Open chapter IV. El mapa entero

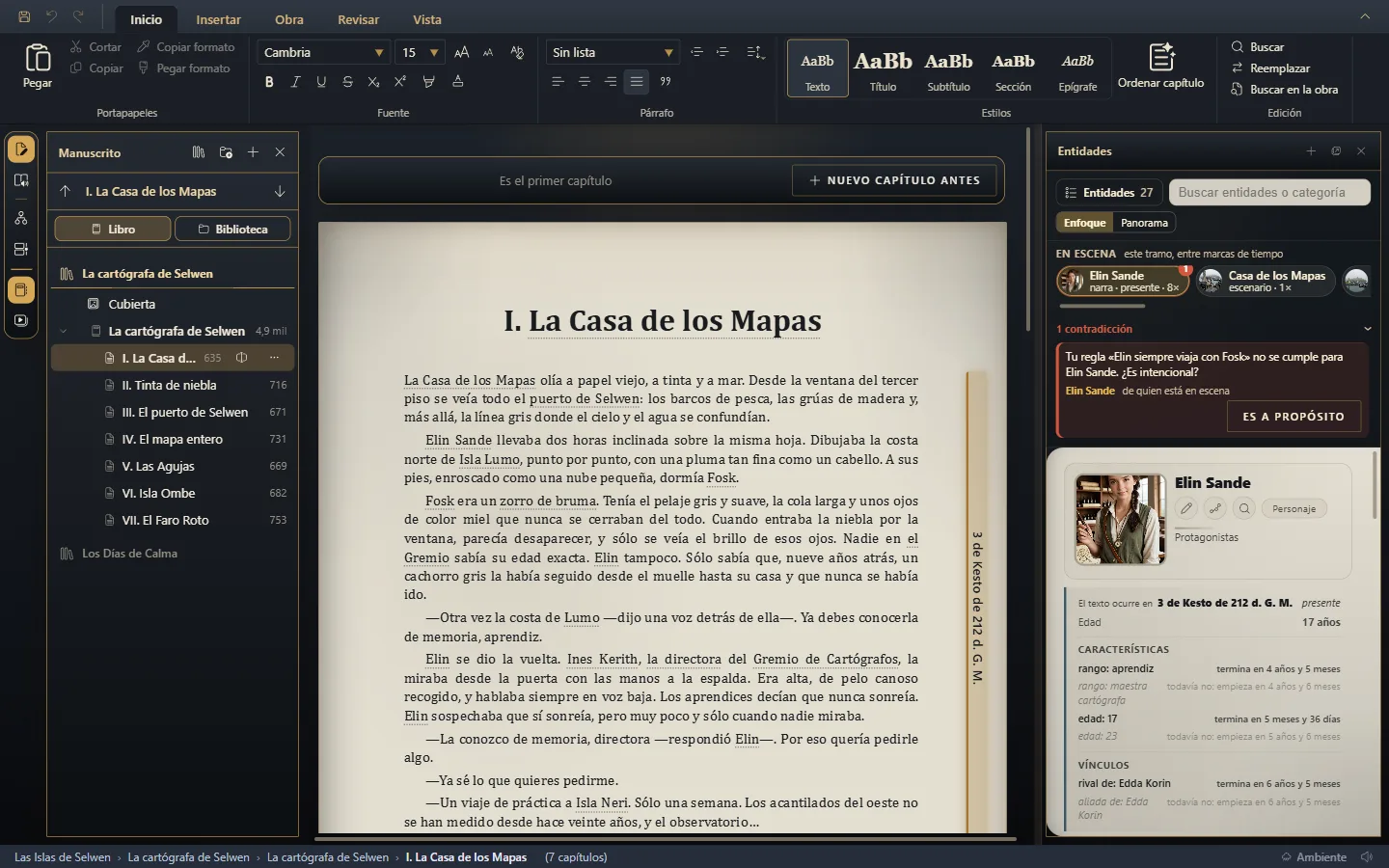point(172,439)
